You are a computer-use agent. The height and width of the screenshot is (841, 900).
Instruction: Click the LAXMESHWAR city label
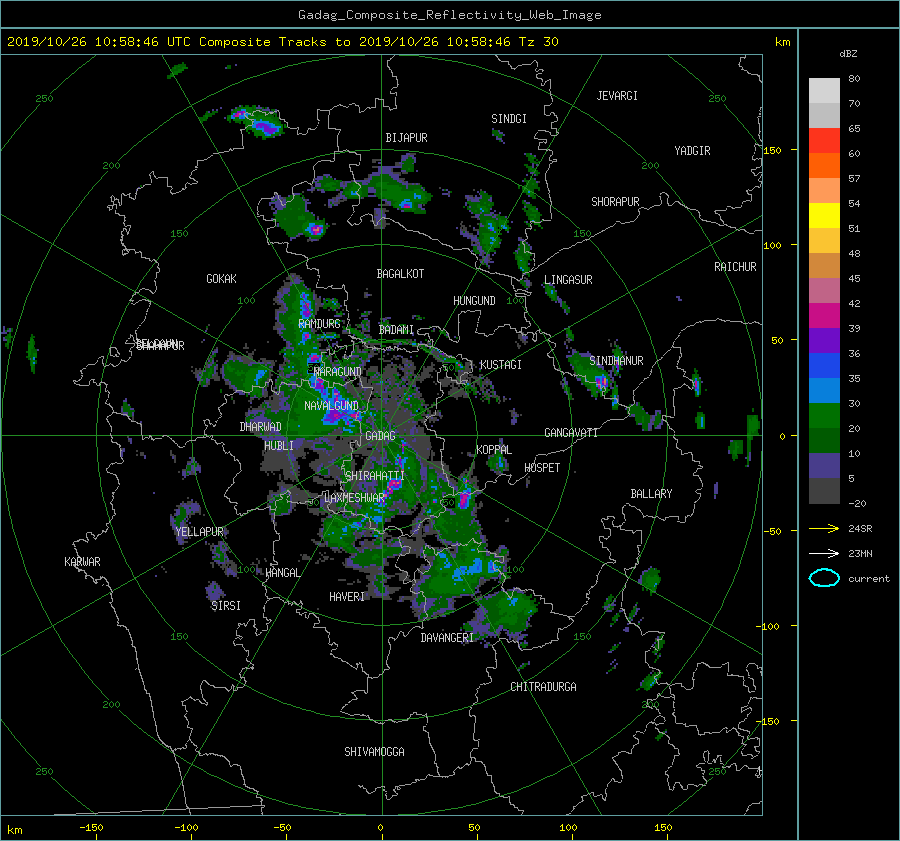[x=354, y=498]
